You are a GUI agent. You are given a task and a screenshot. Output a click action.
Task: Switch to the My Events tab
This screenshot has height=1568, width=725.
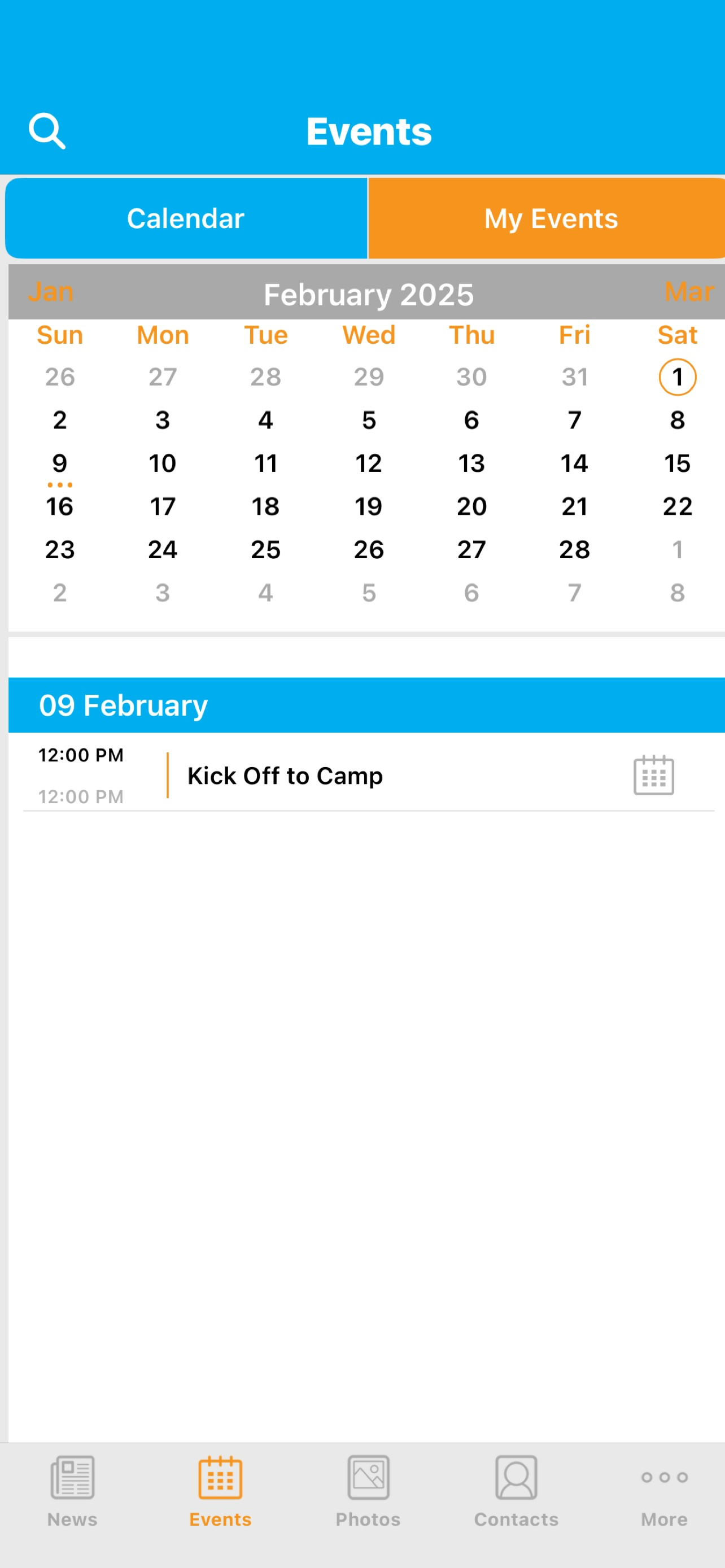pyautogui.click(x=547, y=218)
